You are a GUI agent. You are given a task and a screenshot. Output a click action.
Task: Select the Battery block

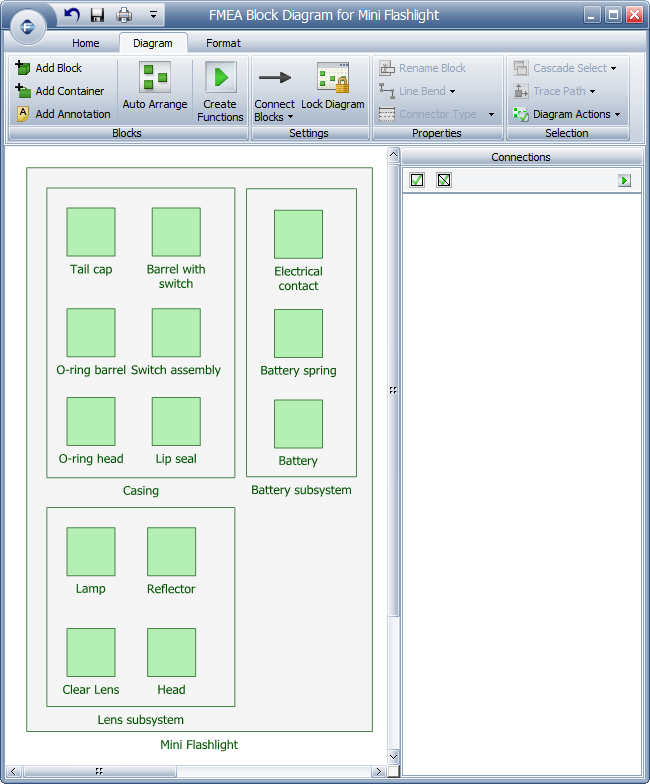[298, 424]
